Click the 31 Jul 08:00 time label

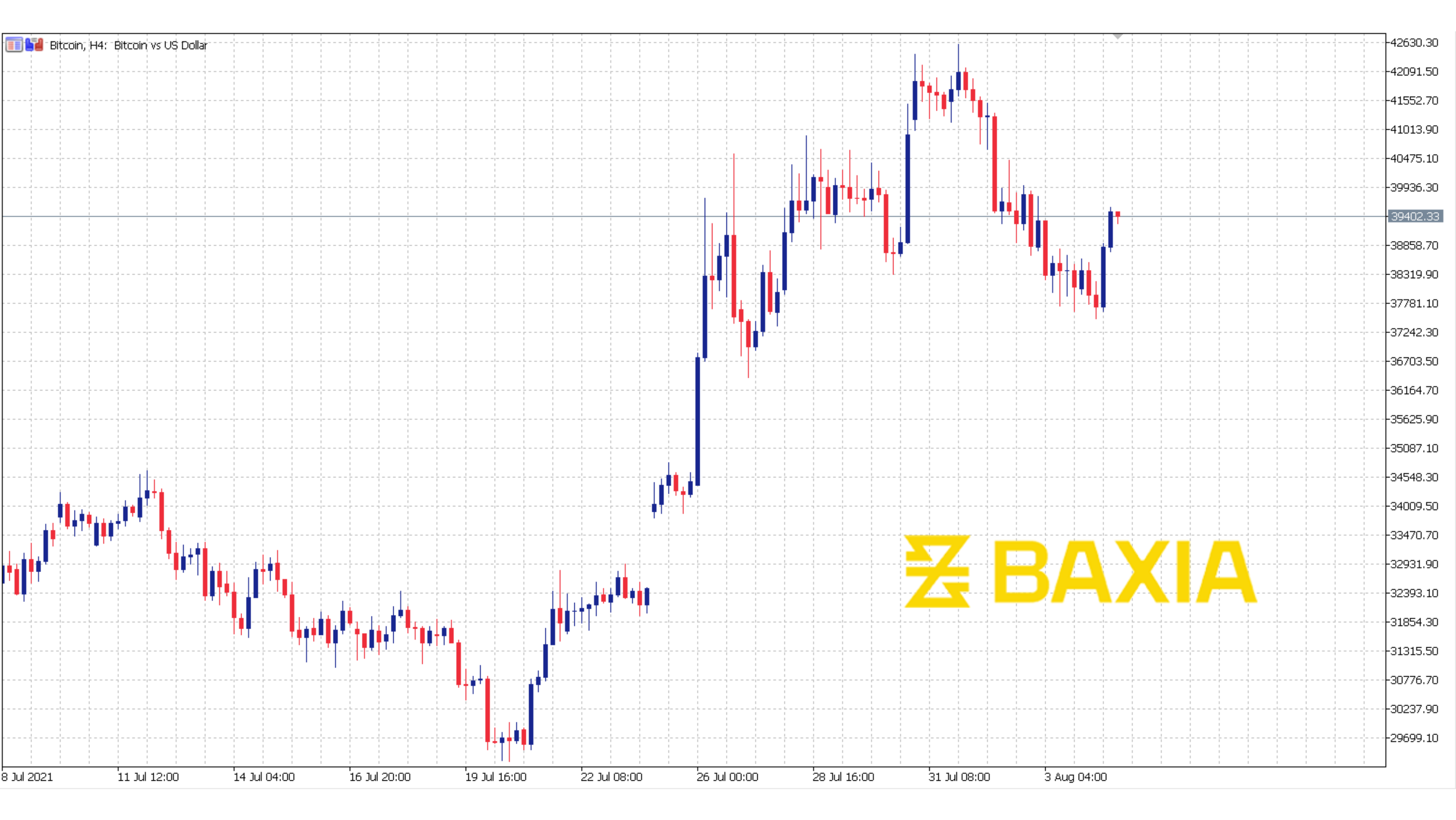[x=959, y=777]
